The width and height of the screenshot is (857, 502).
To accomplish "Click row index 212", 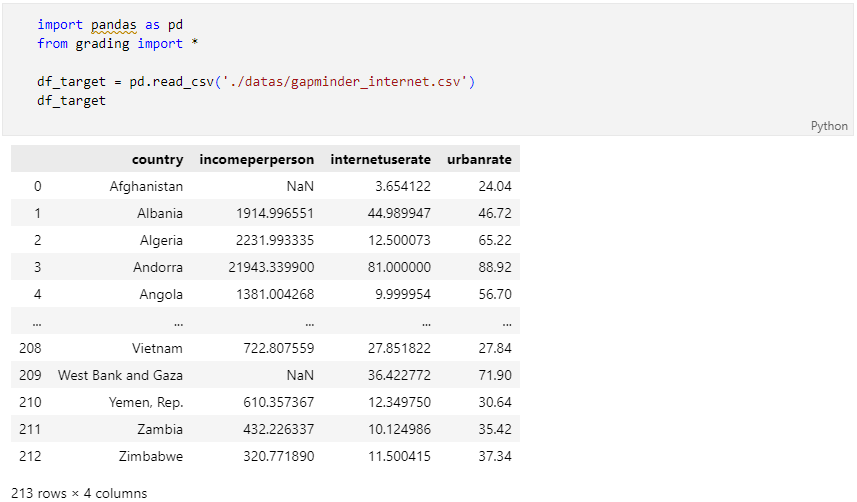I will (x=30, y=456).
